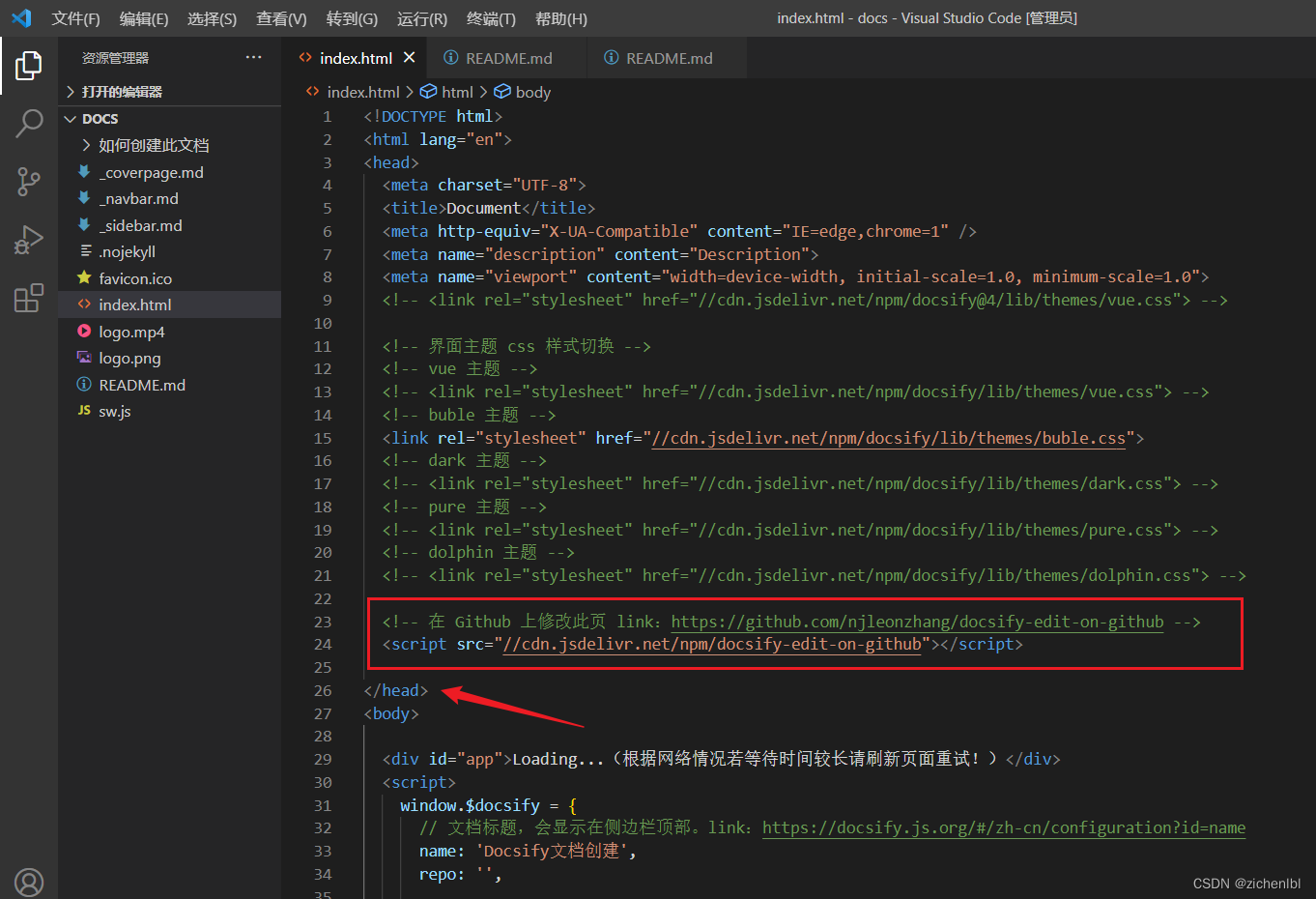Open the 终端(T) menu
The width and height of the screenshot is (1316, 899).
(x=491, y=18)
